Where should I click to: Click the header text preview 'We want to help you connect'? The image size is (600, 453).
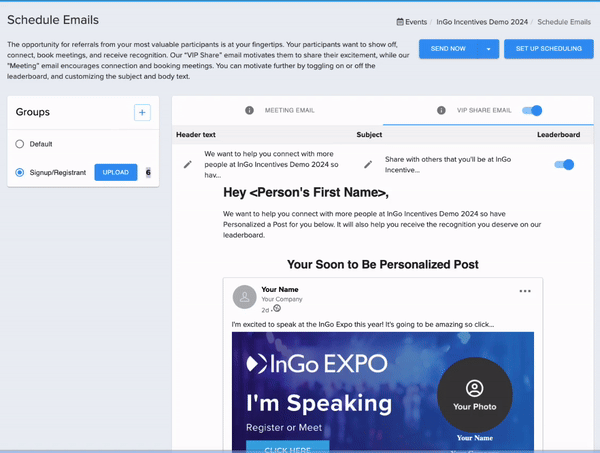click(271, 165)
